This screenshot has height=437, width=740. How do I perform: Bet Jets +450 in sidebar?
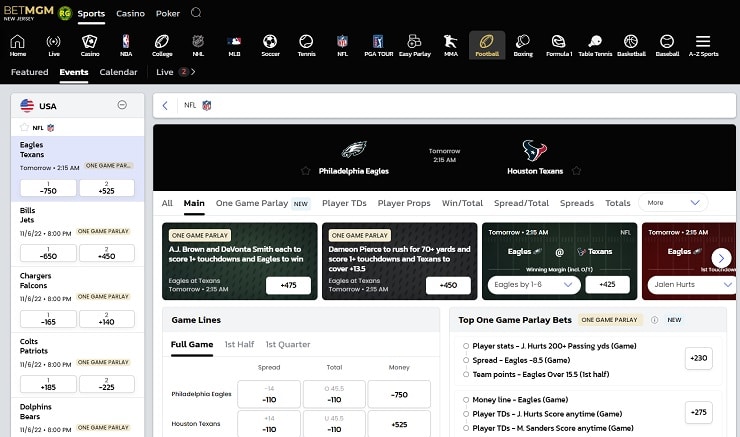click(107, 253)
